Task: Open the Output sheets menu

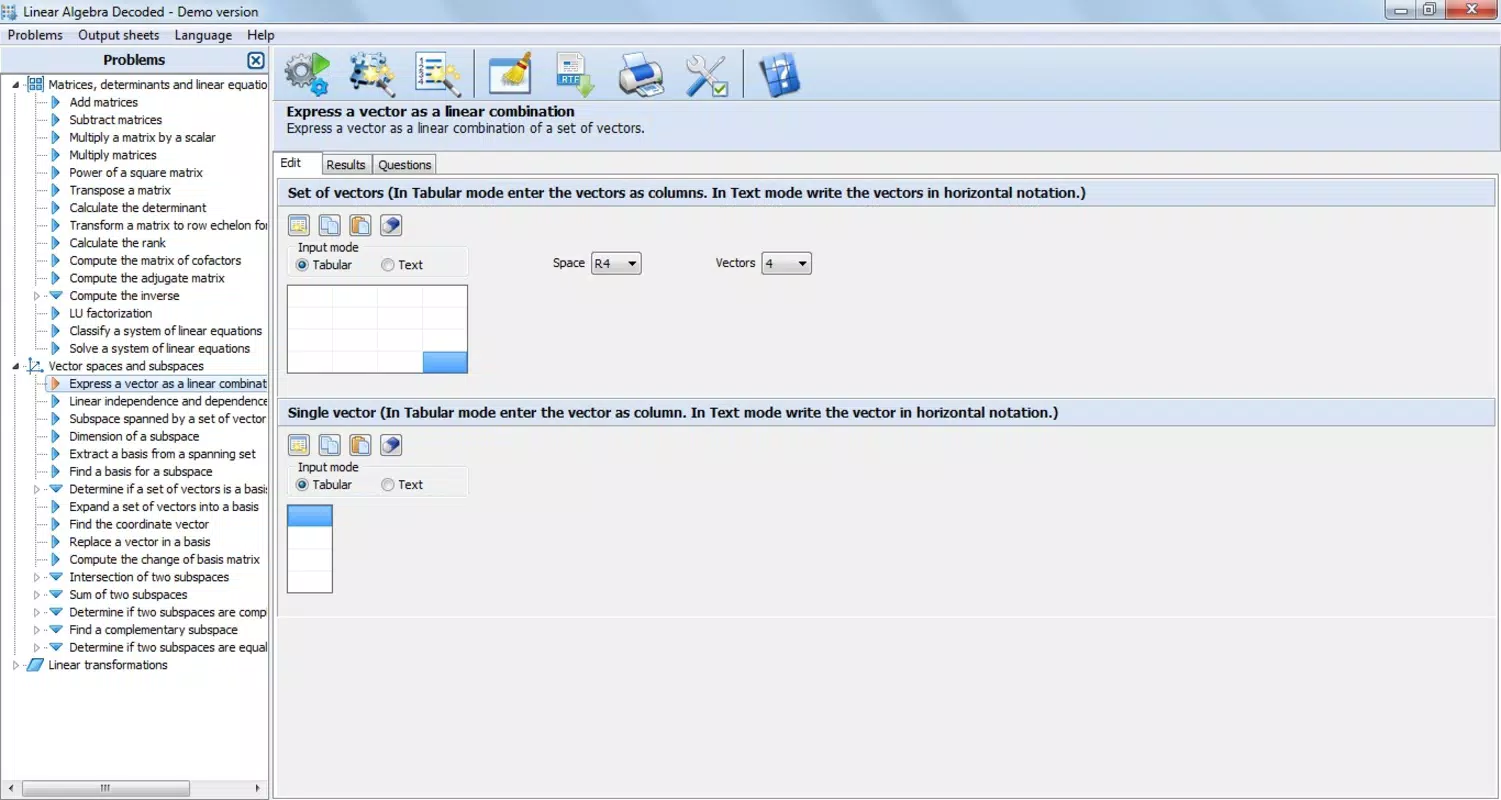Action: (x=118, y=35)
